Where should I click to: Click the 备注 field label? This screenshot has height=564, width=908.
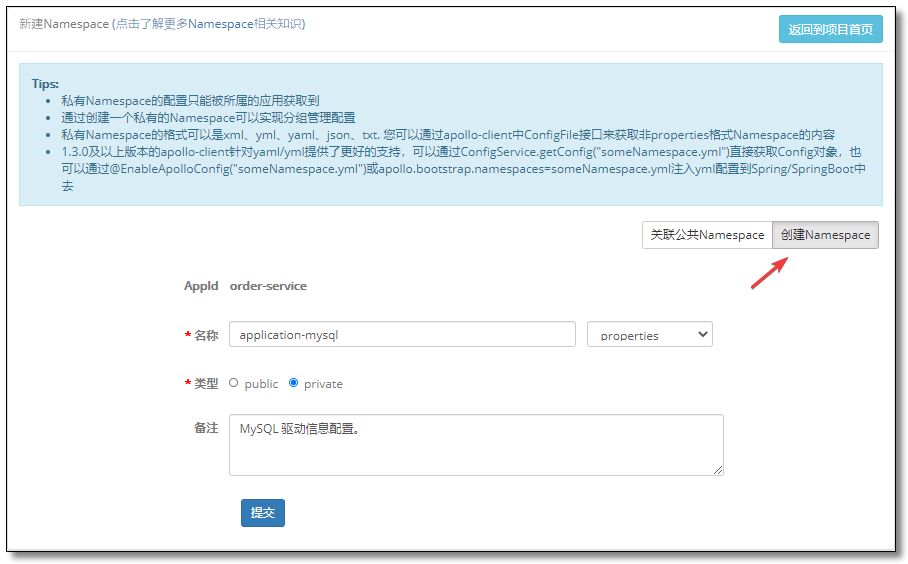pyautogui.click(x=206, y=428)
